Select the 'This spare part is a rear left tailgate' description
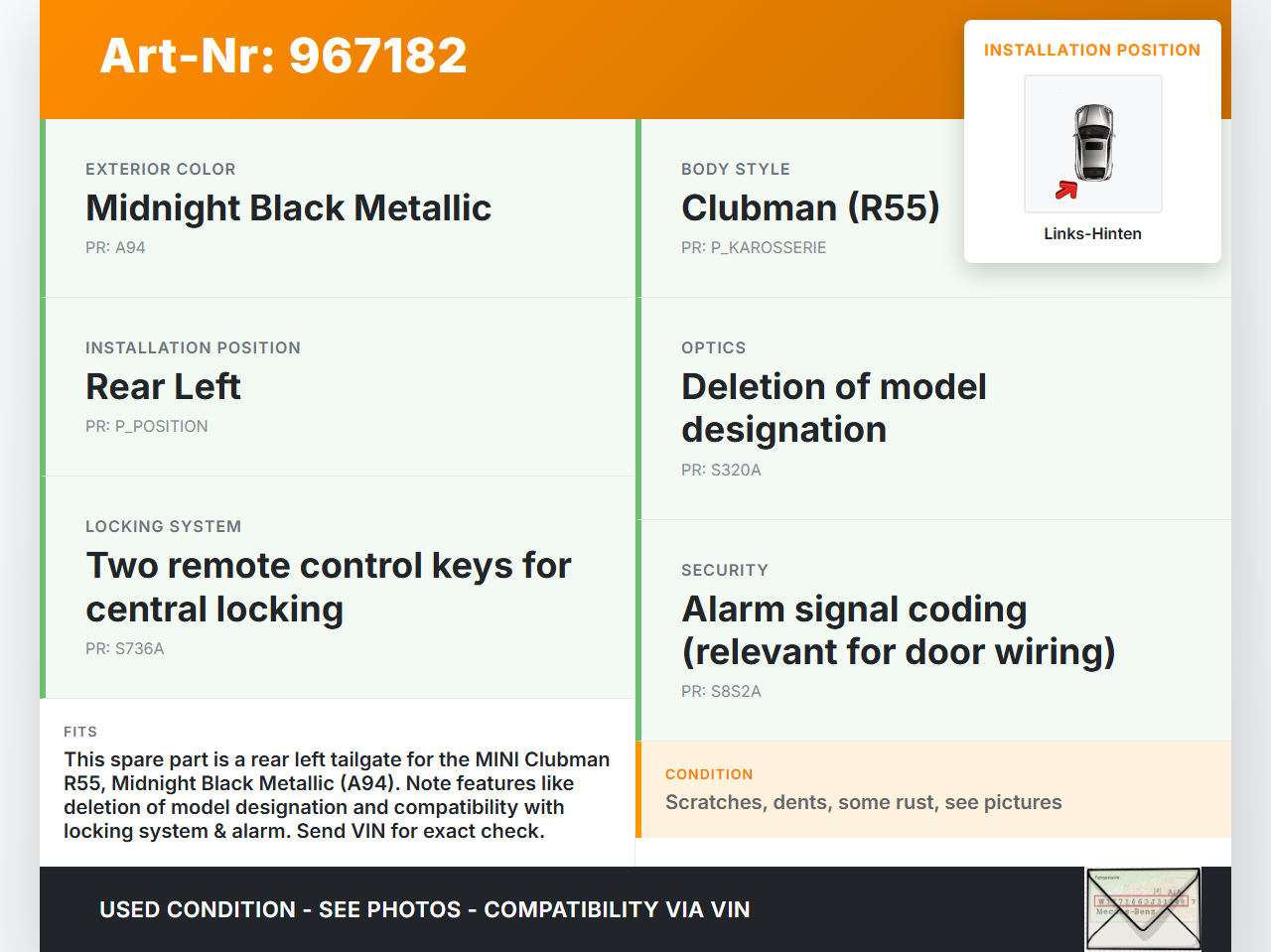The image size is (1271, 952). click(337, 795)
